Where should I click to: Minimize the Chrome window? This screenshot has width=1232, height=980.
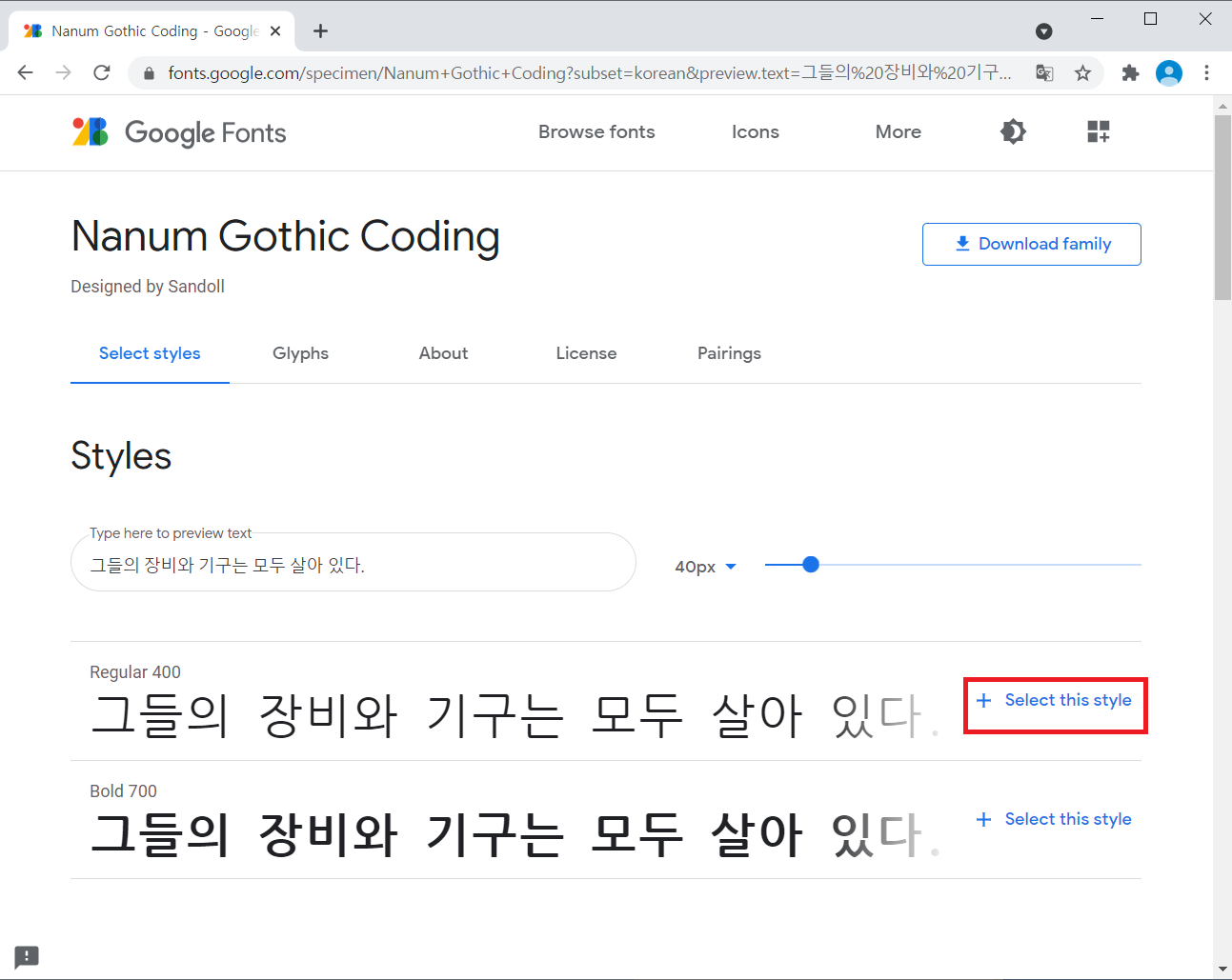tap(1098, 18)
